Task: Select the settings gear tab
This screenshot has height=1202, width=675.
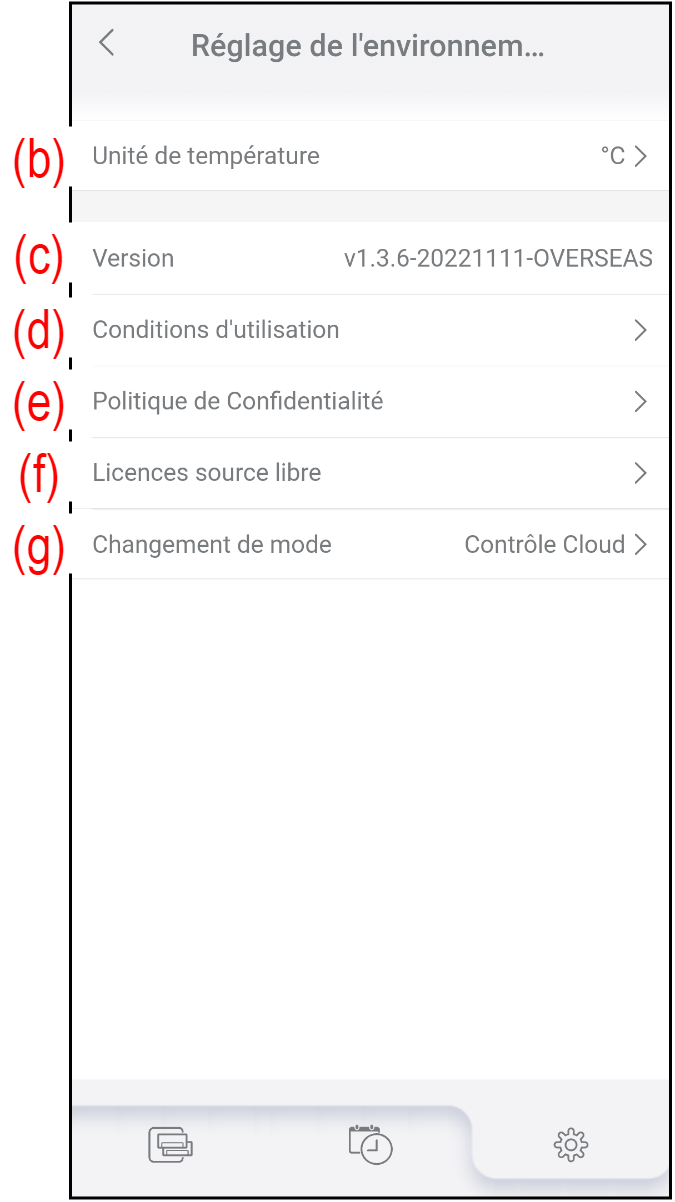Action: (570, 1143)
